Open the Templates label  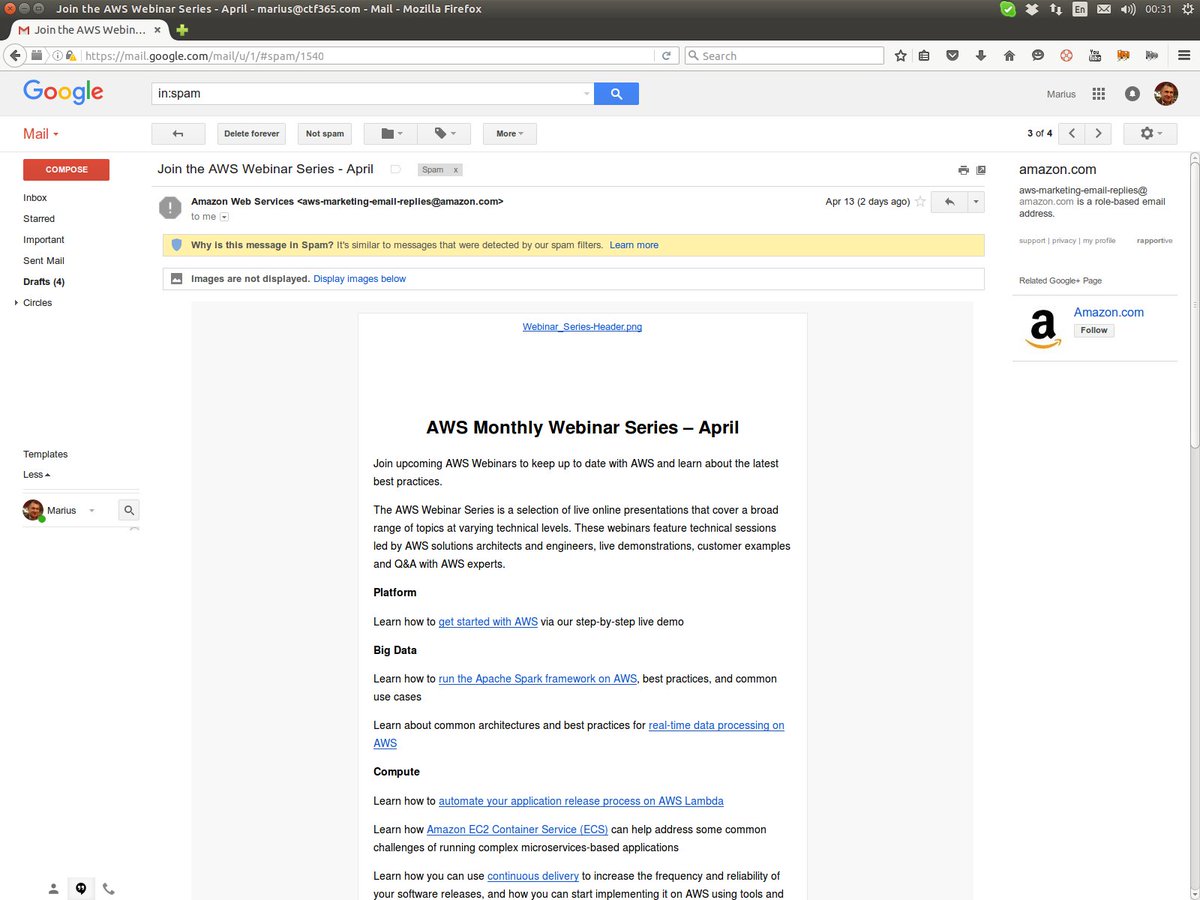45,454
